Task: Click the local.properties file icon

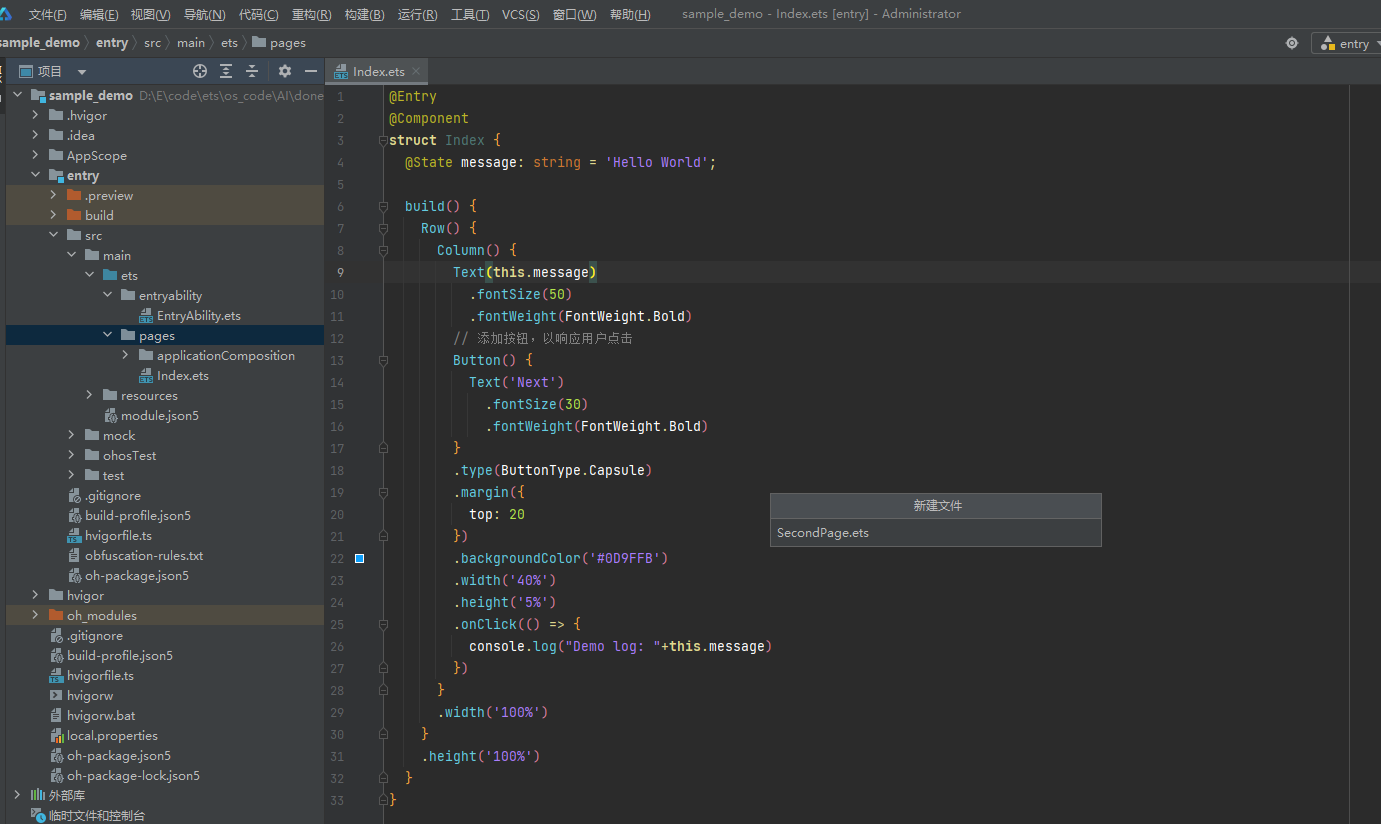Action: pyautogui.click(x=57, y=736)
